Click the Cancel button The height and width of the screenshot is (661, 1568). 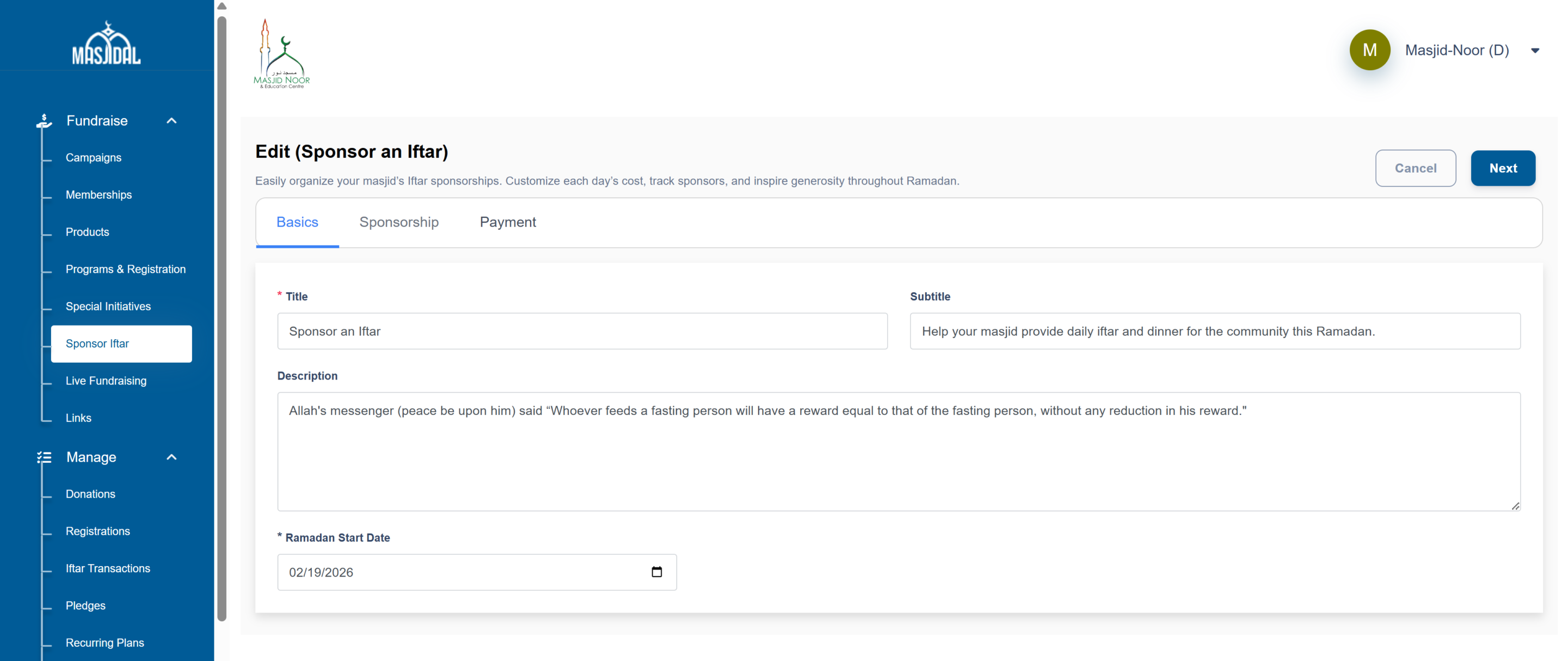(x=1415, y=168)
